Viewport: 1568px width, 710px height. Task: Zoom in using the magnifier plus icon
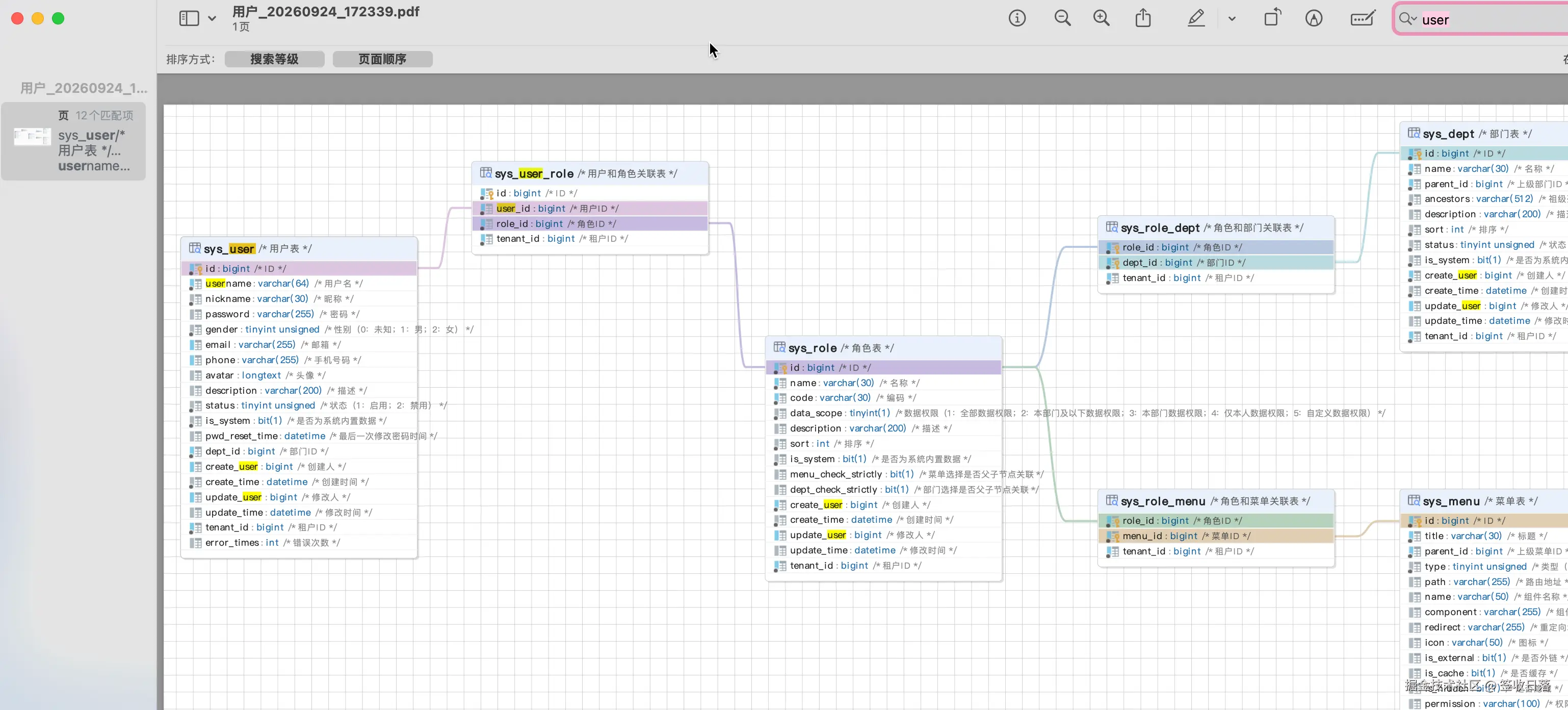[1101, 18]
